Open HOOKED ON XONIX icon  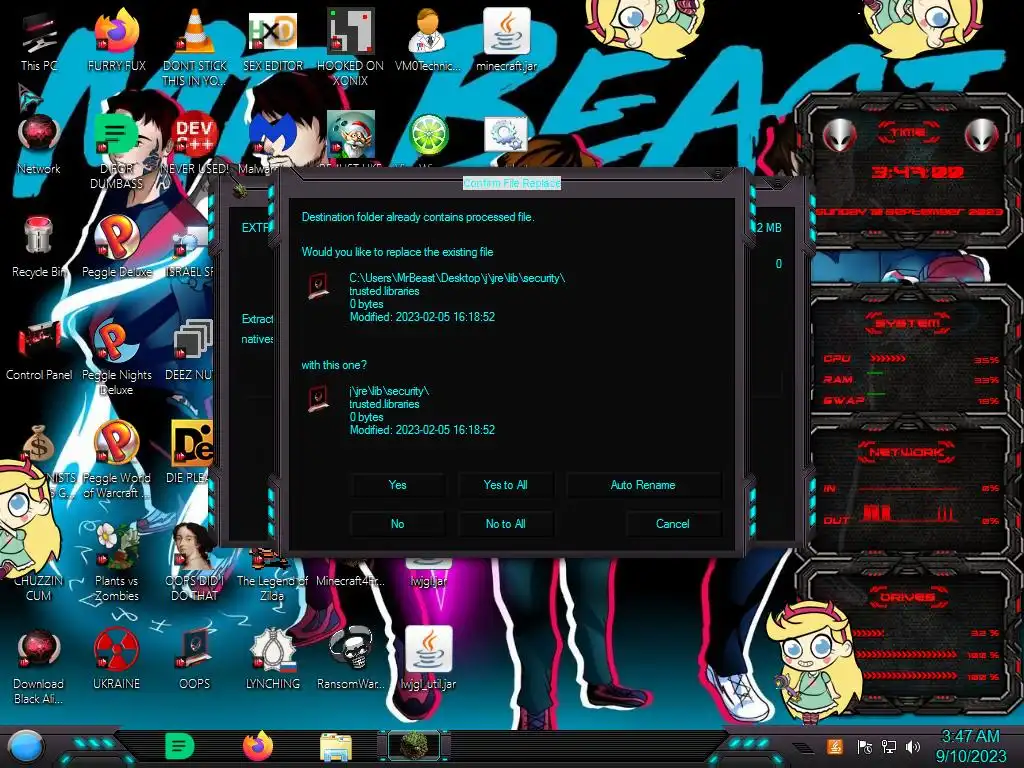point(350,47)
